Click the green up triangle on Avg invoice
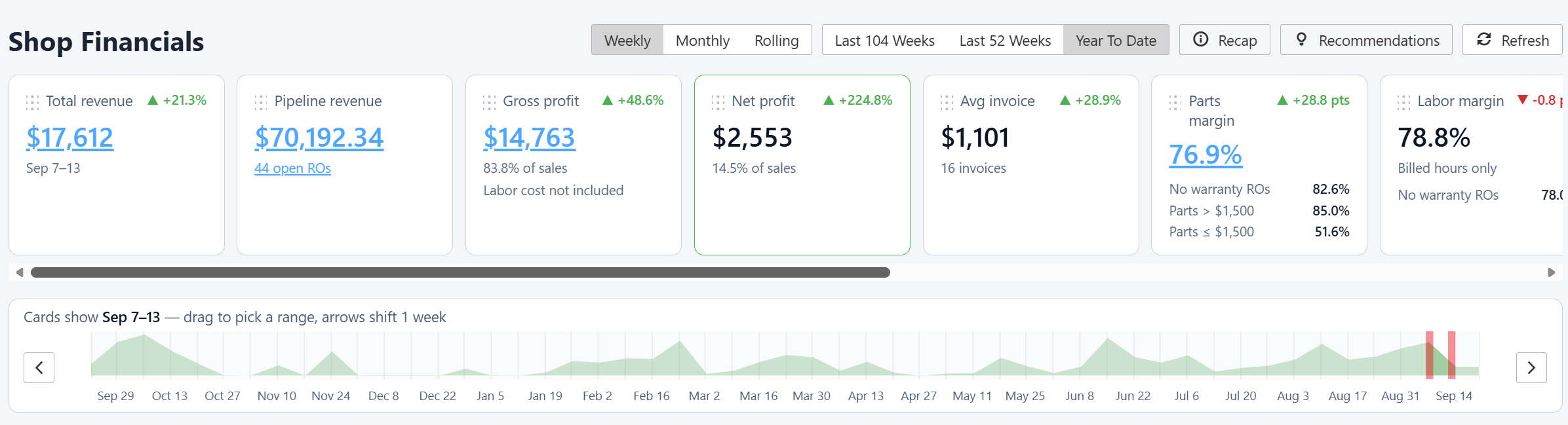1568x425 pixels. 1065,100
